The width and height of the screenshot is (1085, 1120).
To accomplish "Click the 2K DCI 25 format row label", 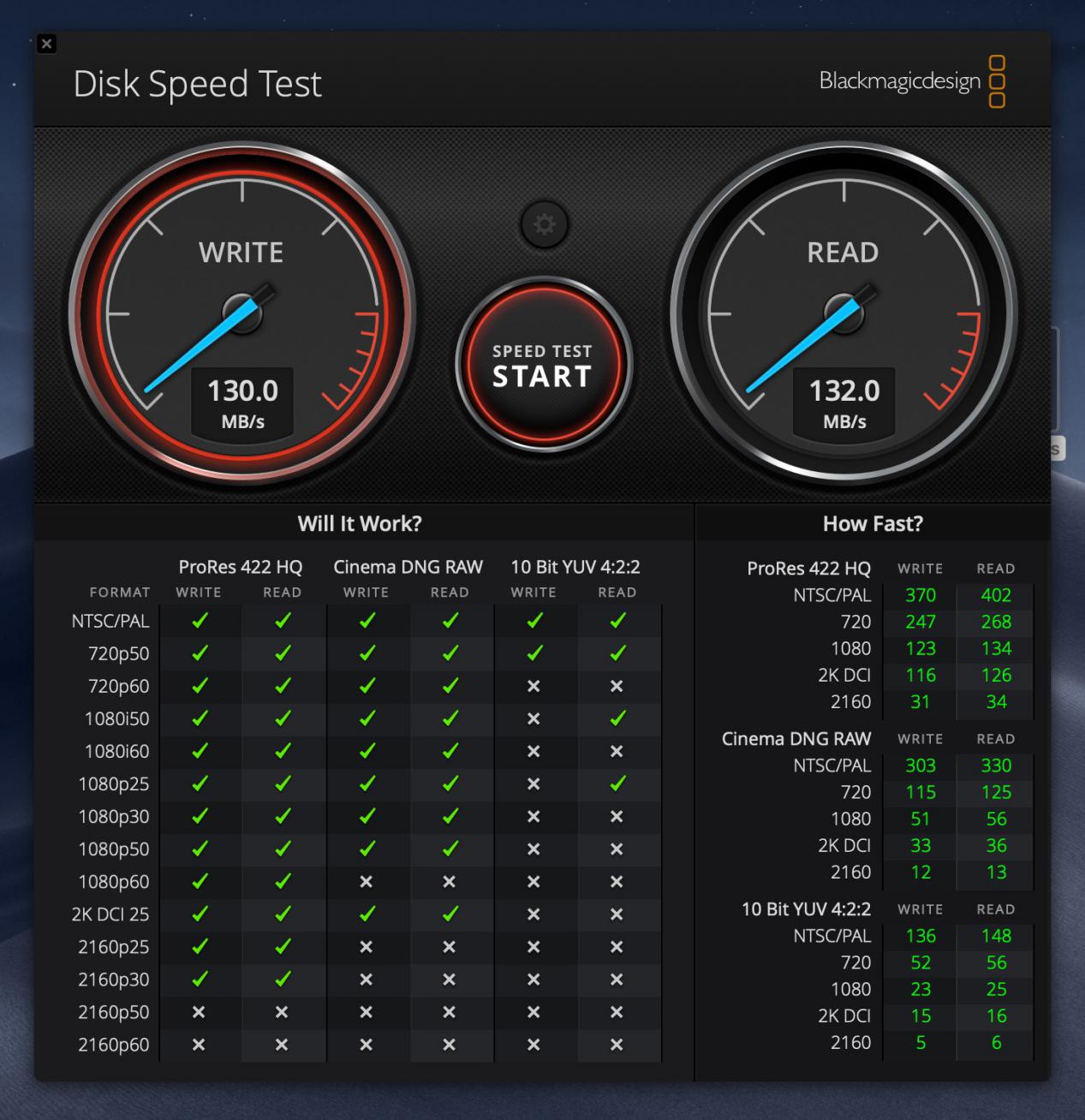I will [x=110, y=914].
